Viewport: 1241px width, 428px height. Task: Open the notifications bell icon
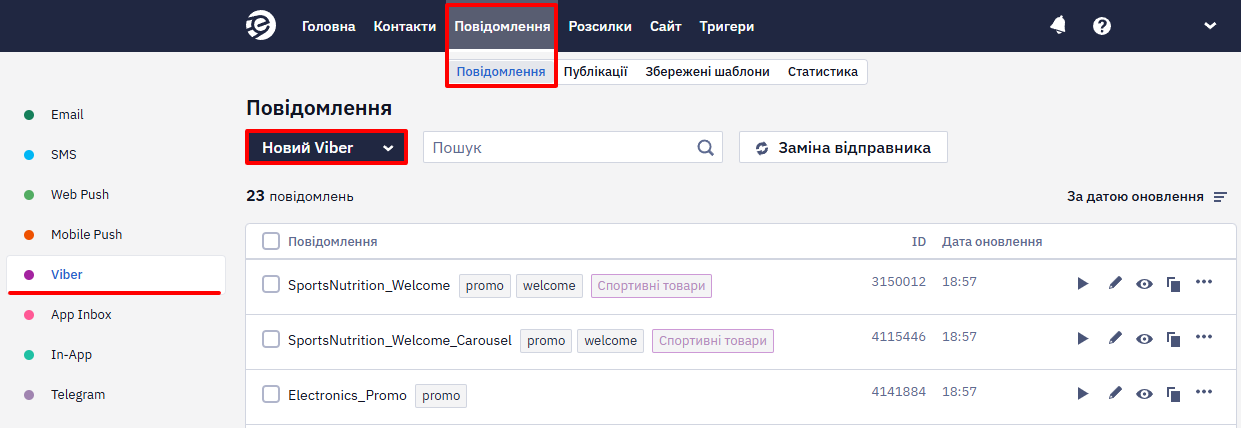(1058, 26)
